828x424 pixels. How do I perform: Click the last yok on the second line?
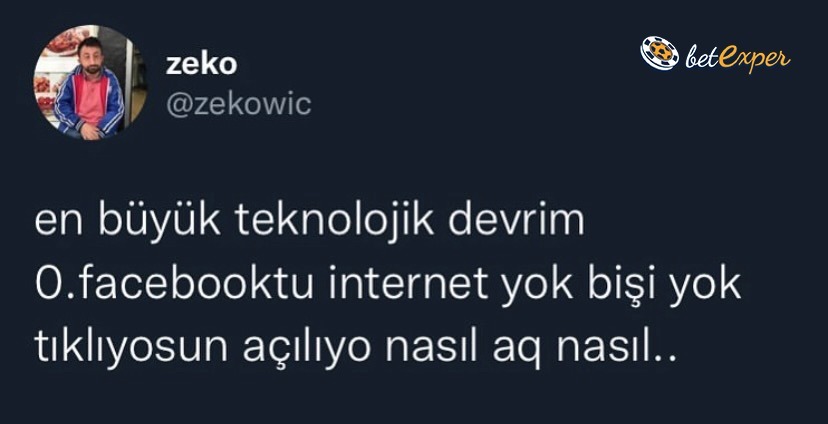point(704,285)
